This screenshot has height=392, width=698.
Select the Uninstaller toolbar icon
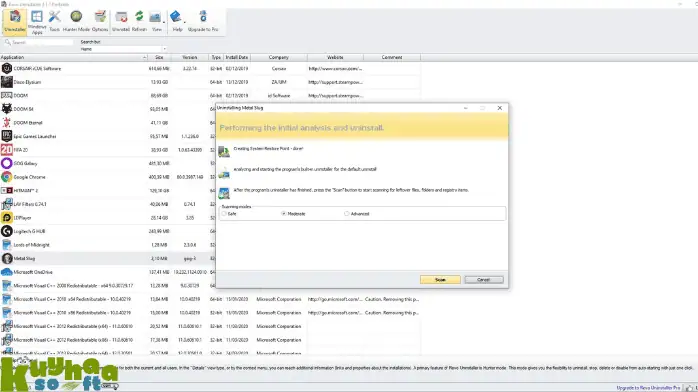point(15,21)
